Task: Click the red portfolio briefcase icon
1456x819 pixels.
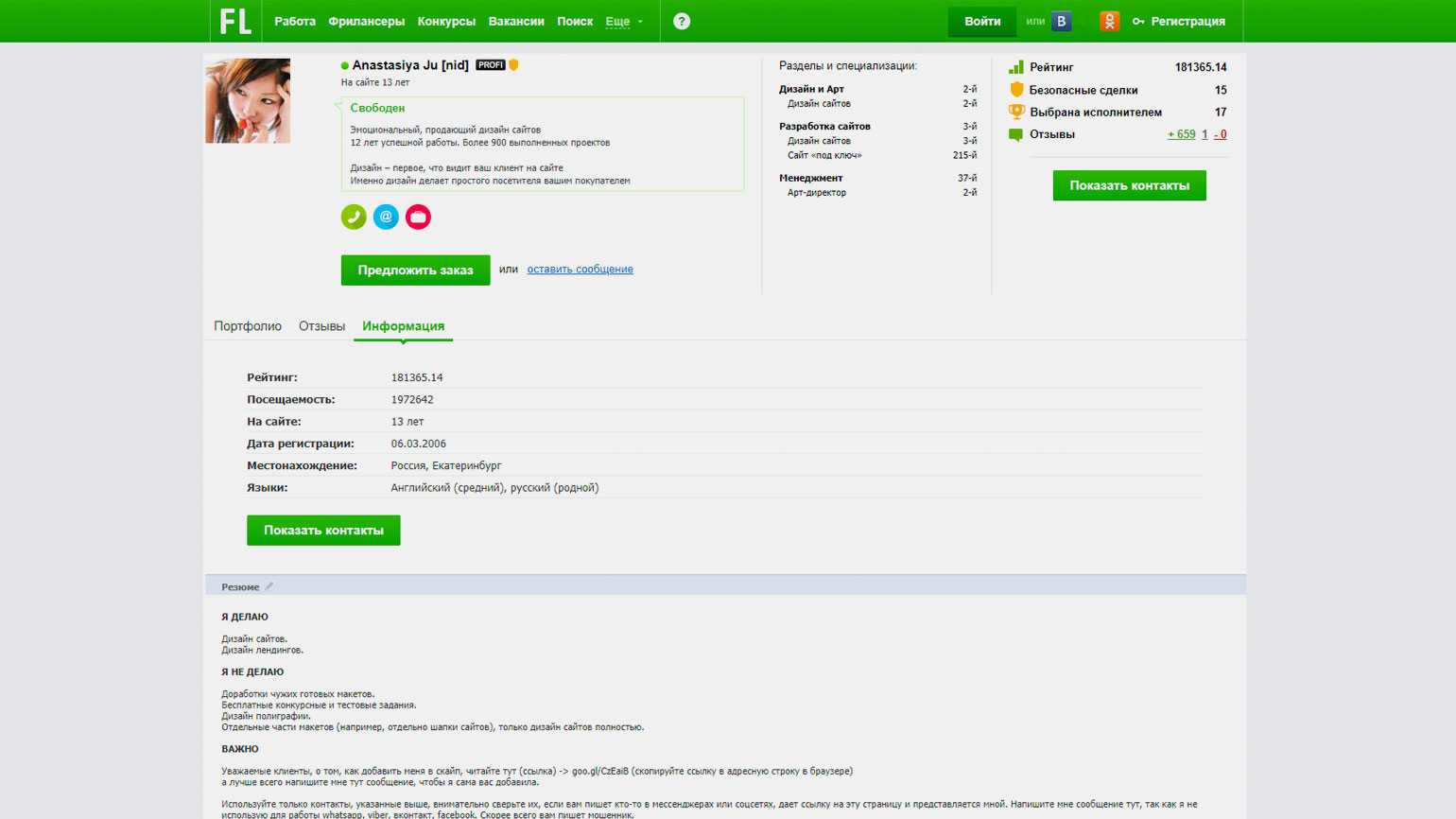Action: tap(418, 218)
